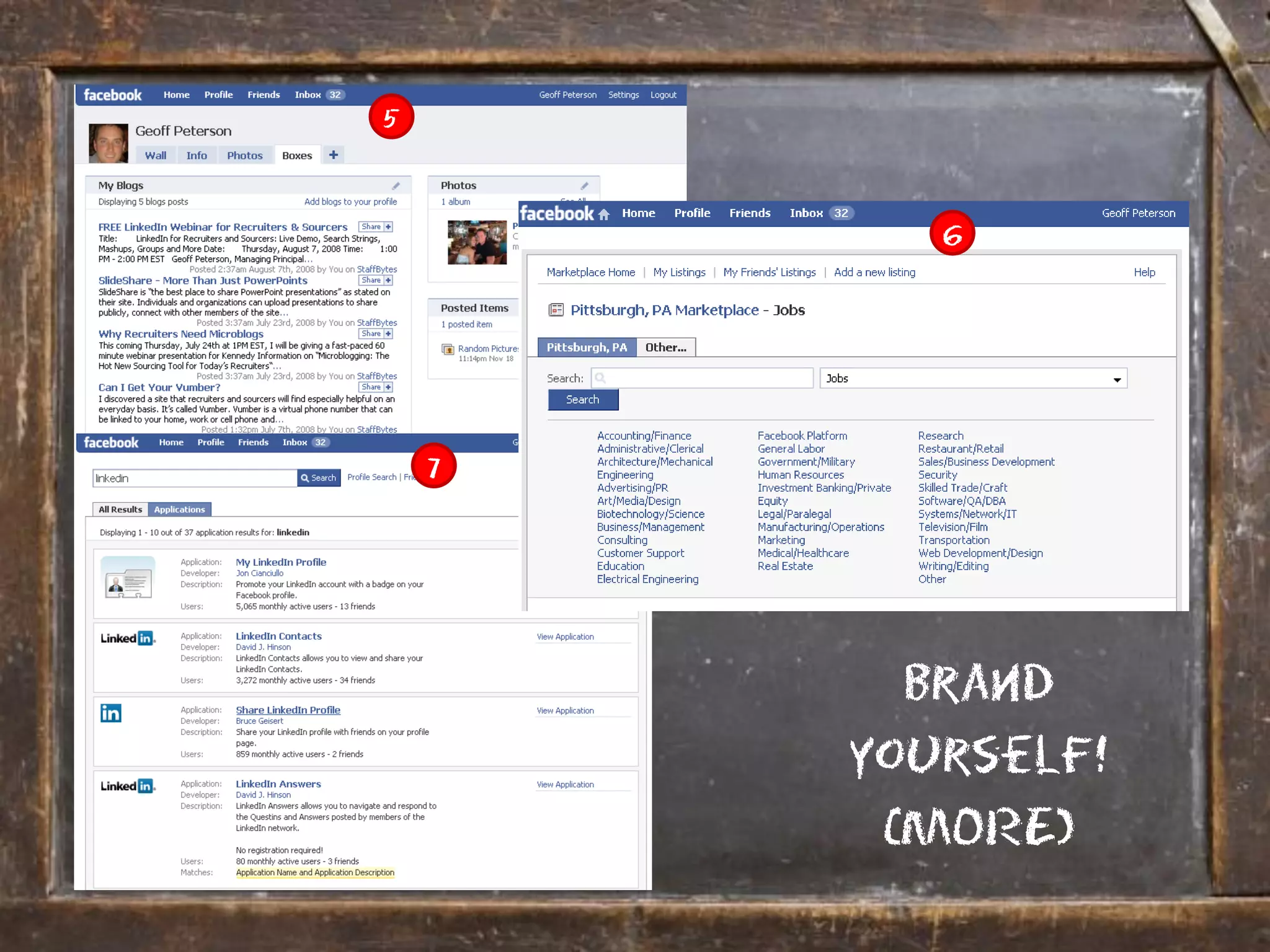Click the plus tab icon beside Boxes

(334, 155)
